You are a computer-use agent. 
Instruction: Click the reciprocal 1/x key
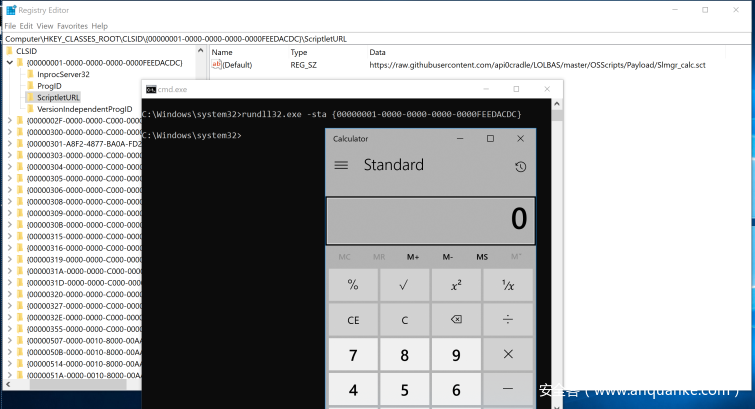[508, 285]
